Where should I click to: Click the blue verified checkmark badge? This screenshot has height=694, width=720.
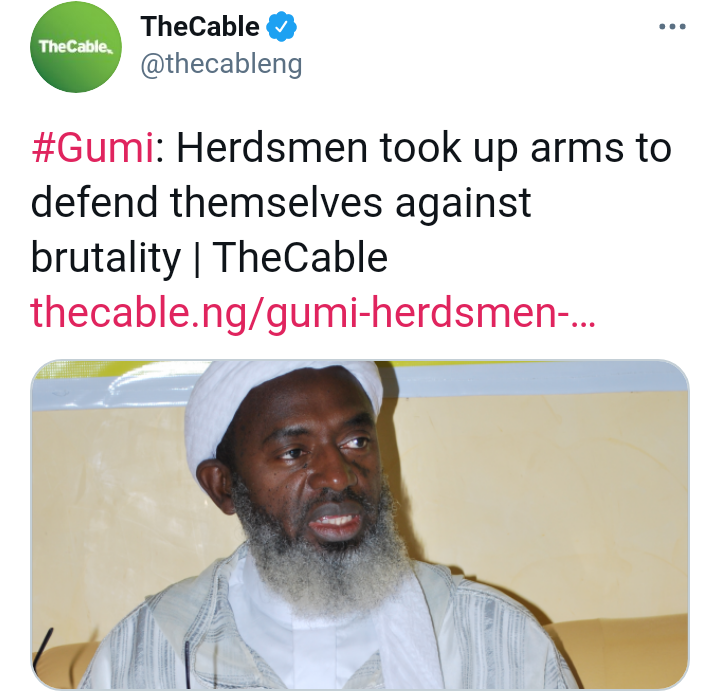pyautogui.click(x=281, y=27)
